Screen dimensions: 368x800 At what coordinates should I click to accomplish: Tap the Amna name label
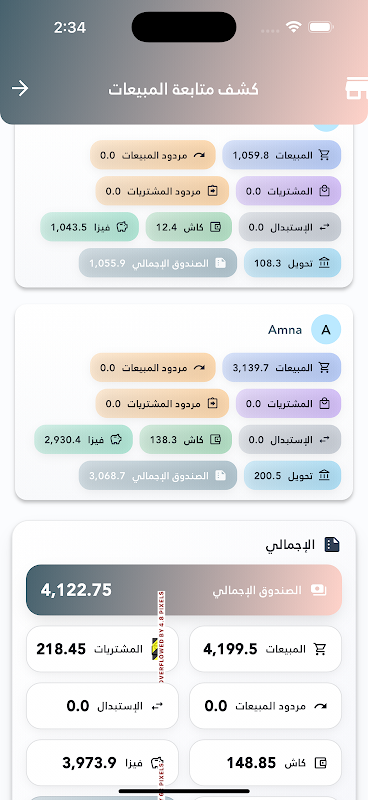click(x=285, y=330)
